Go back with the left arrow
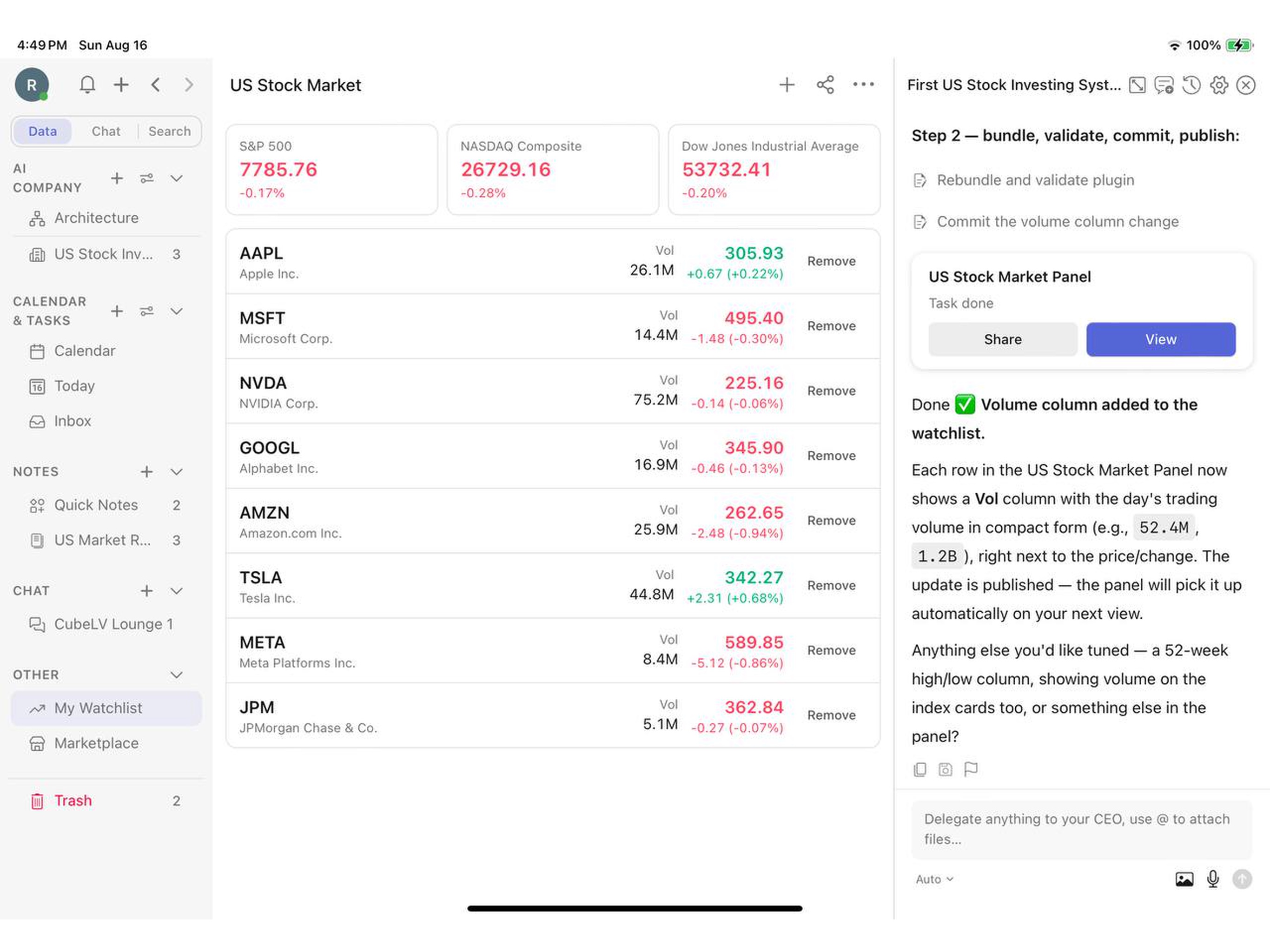This screenshot has width=1270, height=952. coord(156,85)
